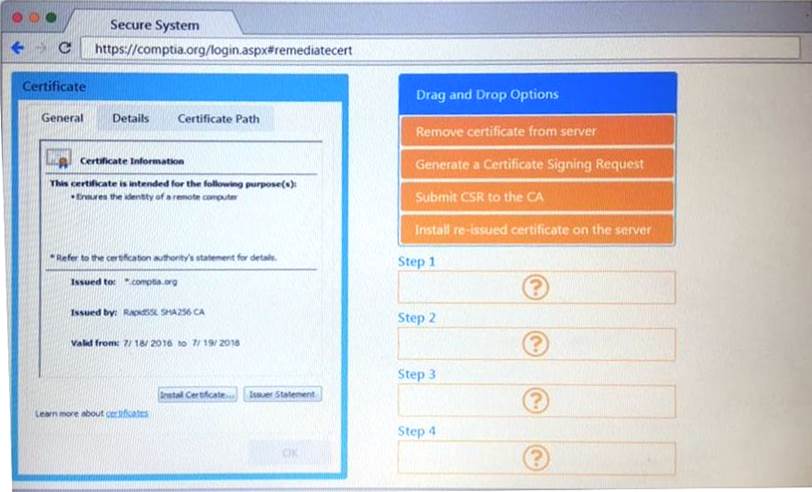Click the Issuer Statement button
Image resolution: width=812 pixels, height=492 pixels.
click(282, 394)
